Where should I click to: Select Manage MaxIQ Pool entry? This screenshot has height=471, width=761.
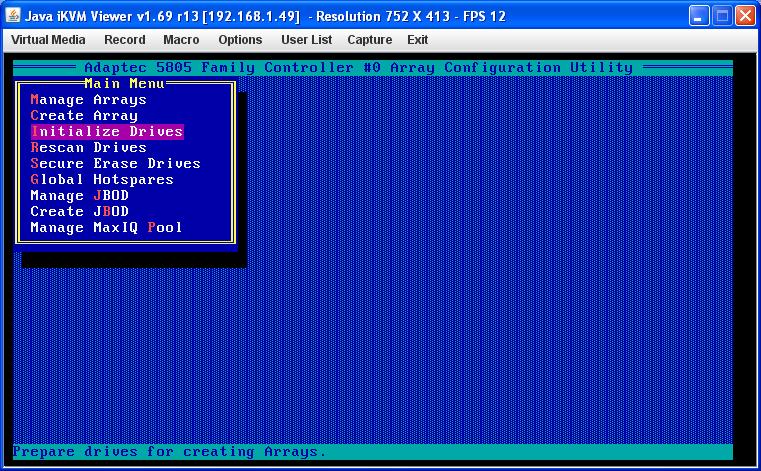106,228
